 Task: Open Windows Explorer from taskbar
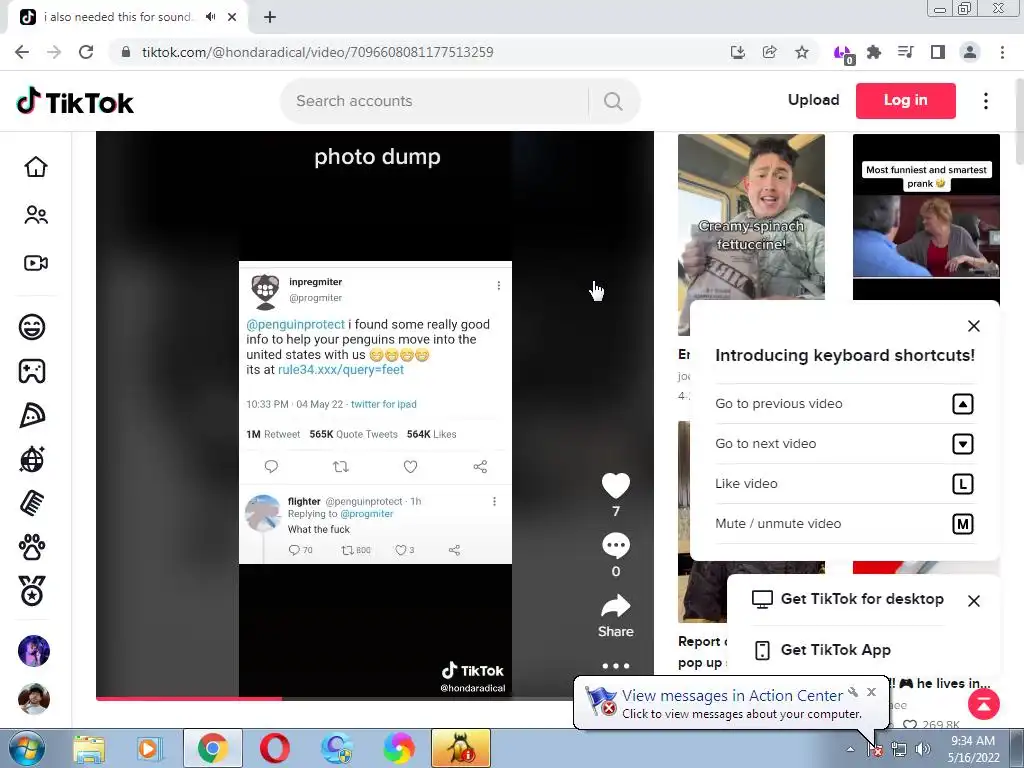coord(89,749)
